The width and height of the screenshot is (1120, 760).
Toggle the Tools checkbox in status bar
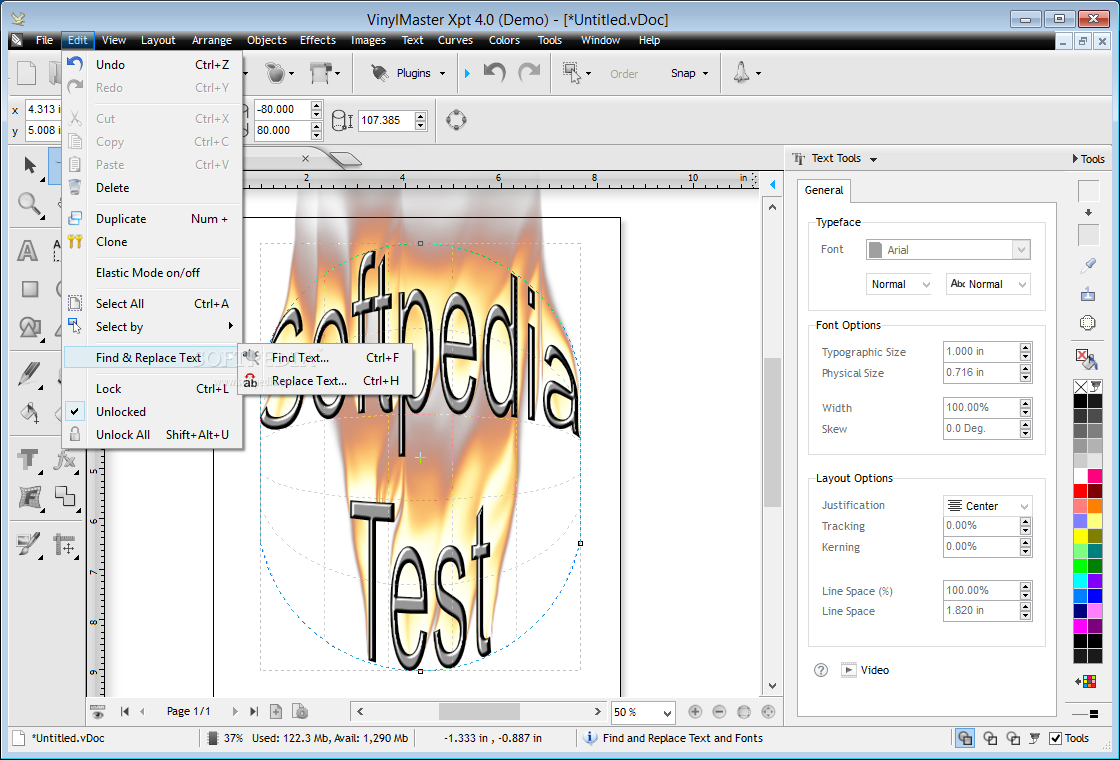pyautogui.click(x=1056, y=739)
